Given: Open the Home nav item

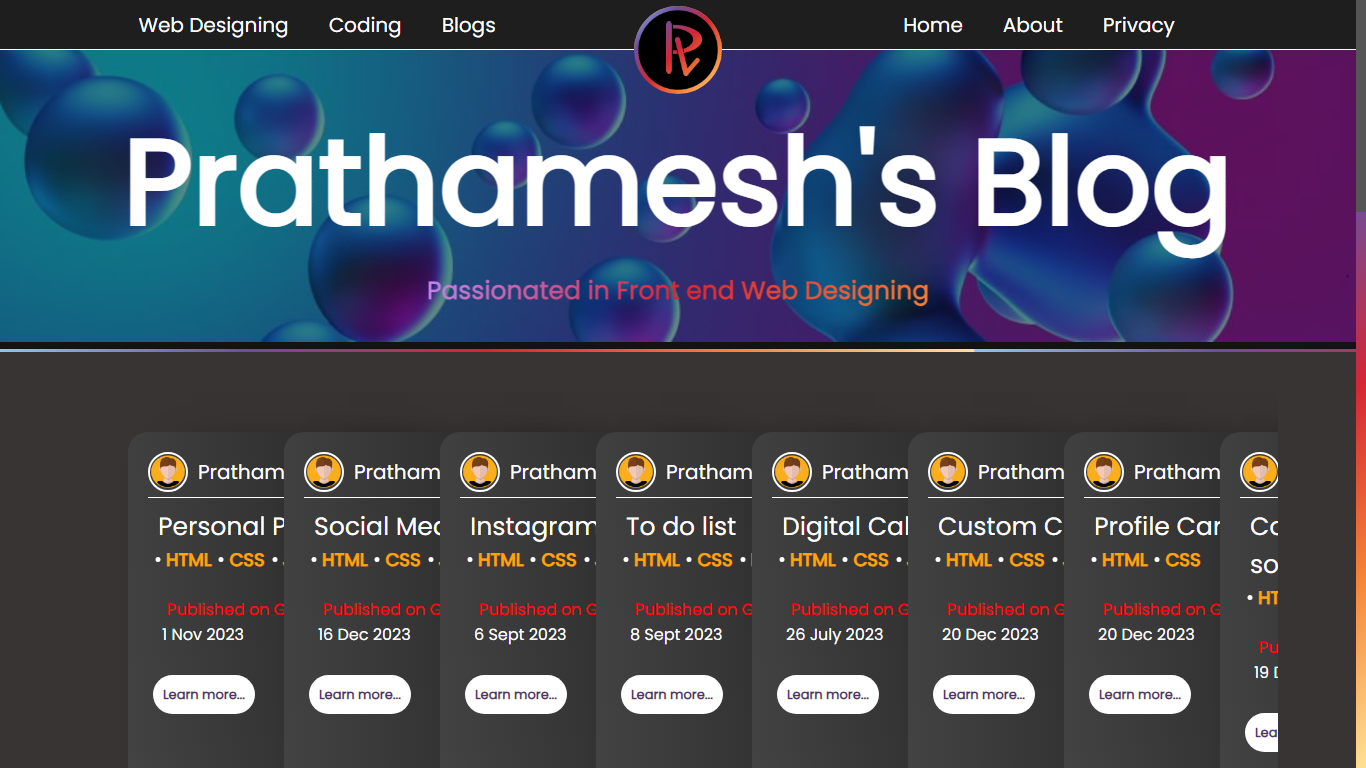Looking at the screenshot, I should coord(932,25).
